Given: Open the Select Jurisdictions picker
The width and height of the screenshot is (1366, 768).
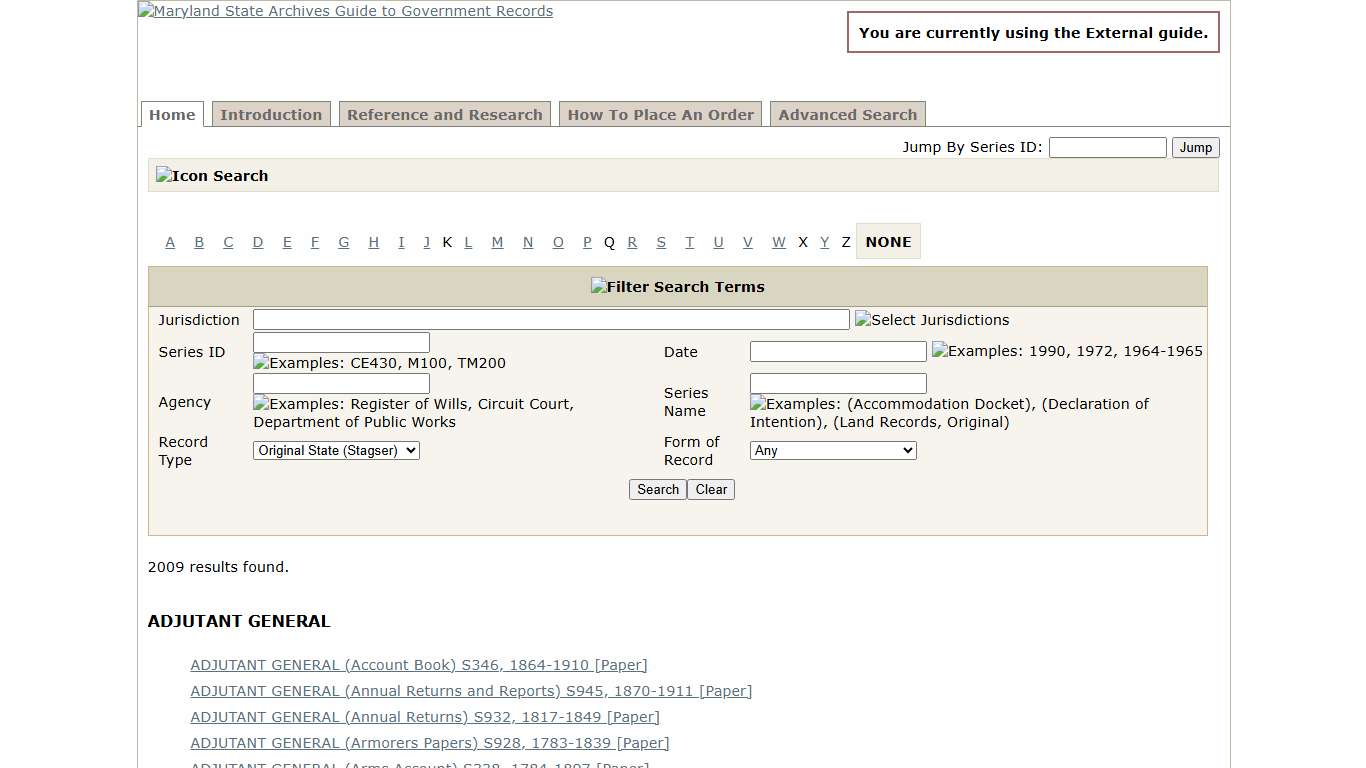Looking at the screenshot, I should 931,320.
